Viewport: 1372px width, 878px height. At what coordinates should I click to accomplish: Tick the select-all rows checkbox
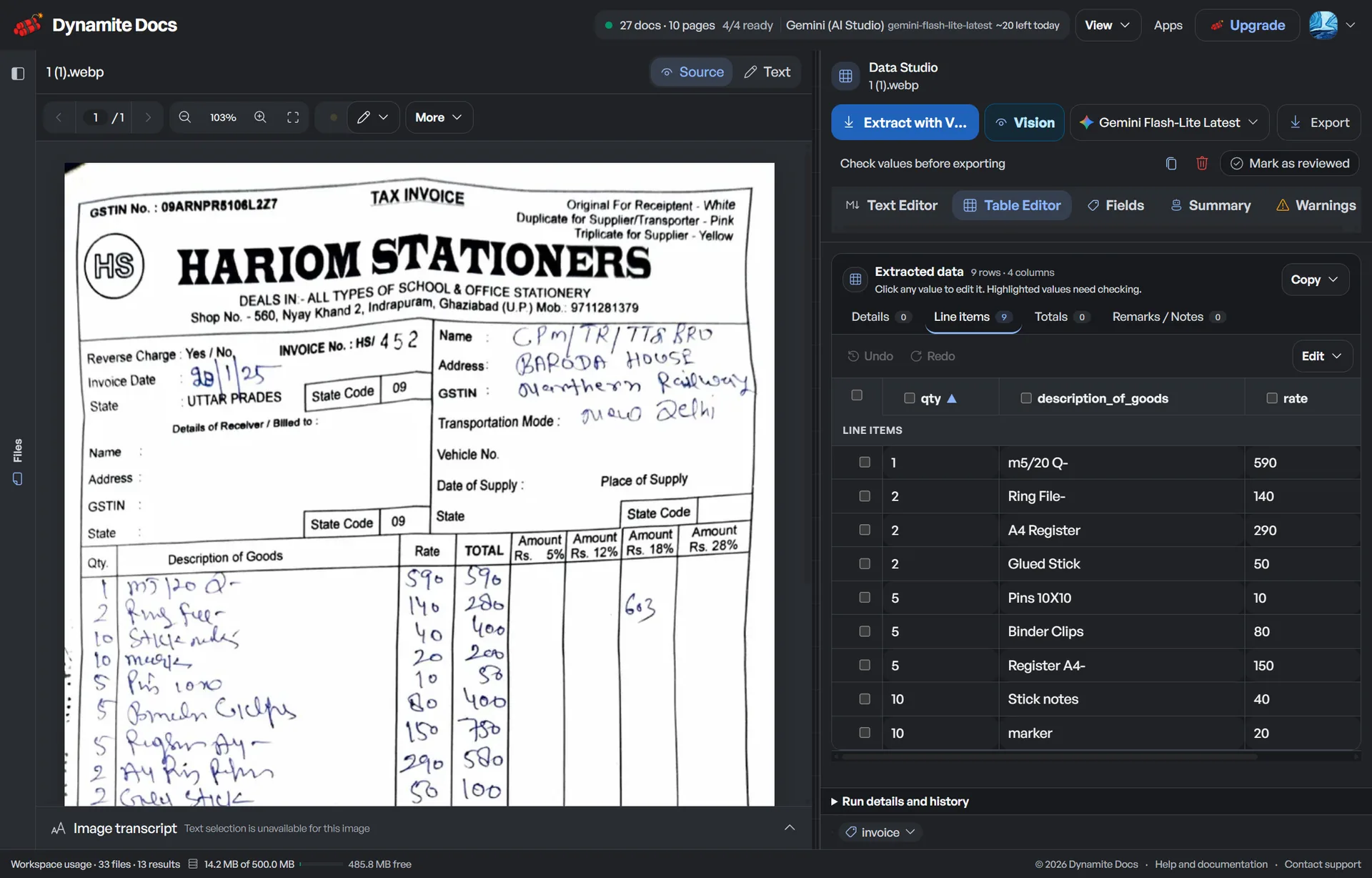click(x=857, y=395)
